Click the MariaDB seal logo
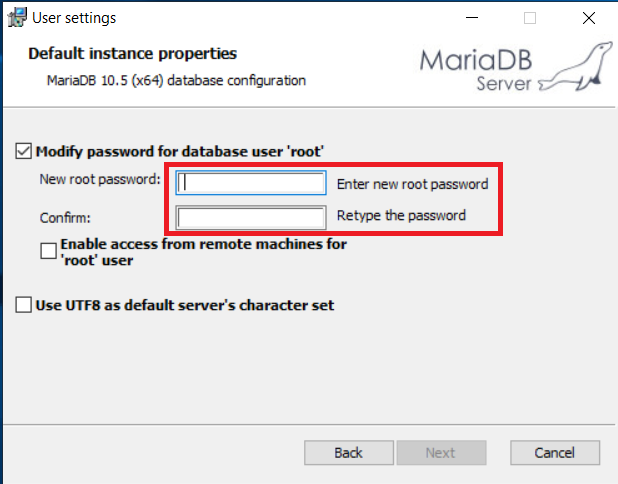 pyautogui.click(x=576, y=66)
